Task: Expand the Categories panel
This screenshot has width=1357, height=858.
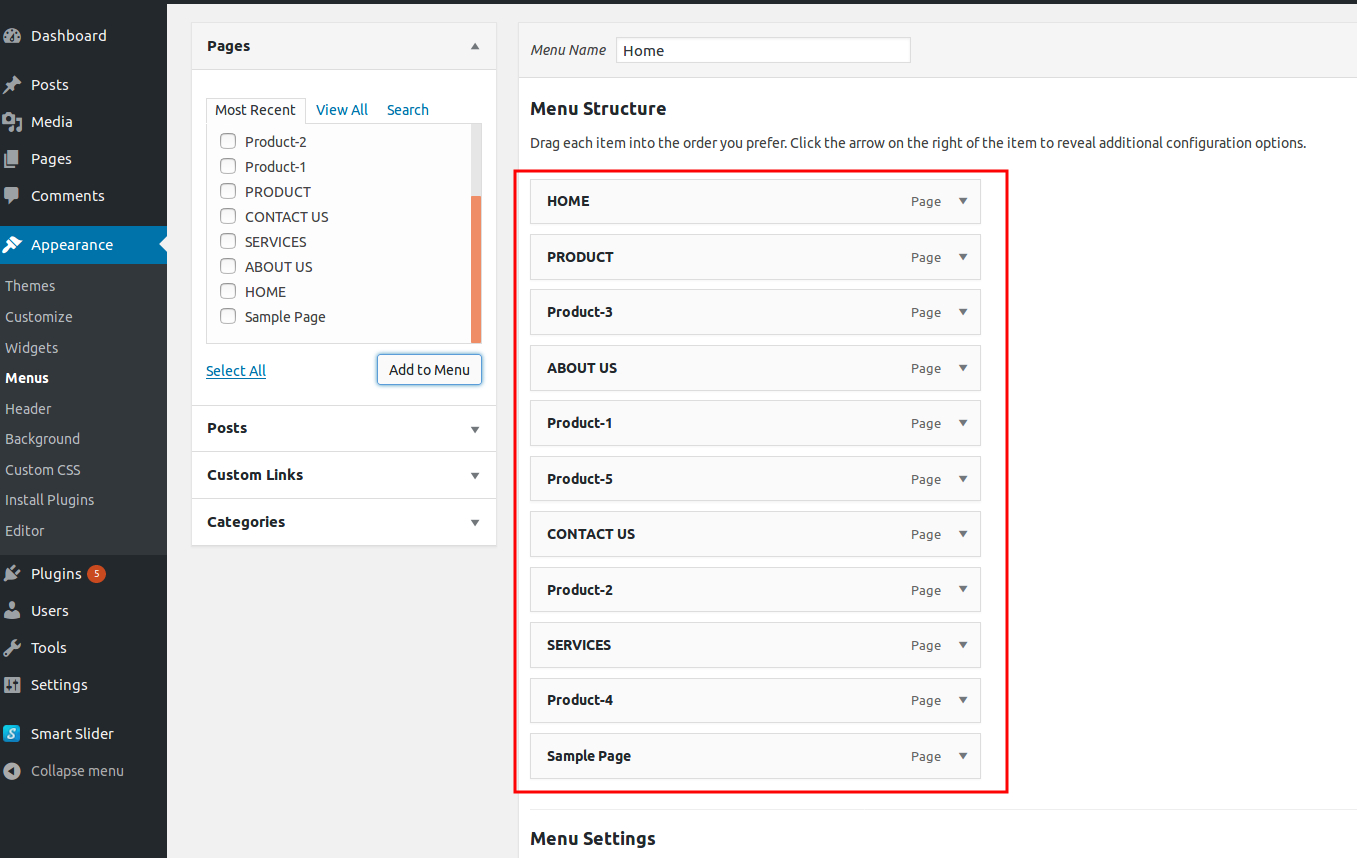Action: tap(473, 521)
